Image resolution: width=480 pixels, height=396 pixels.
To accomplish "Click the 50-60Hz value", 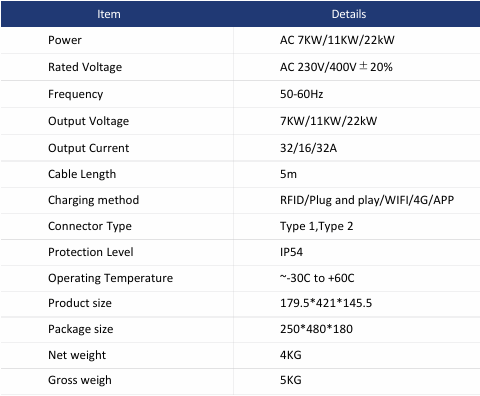I will (301, 94).
